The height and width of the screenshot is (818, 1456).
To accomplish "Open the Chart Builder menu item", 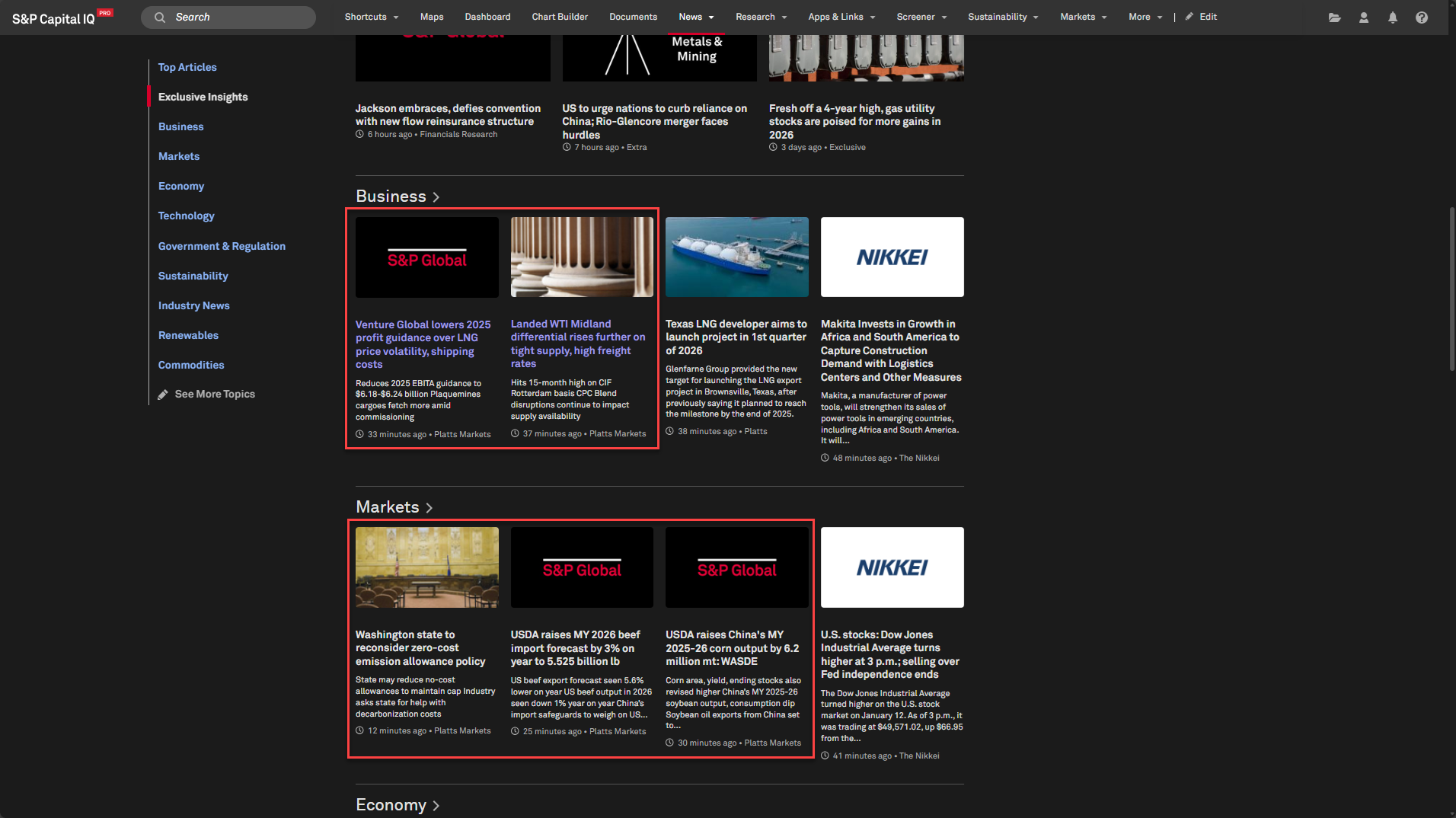I will tap(560, 17).
